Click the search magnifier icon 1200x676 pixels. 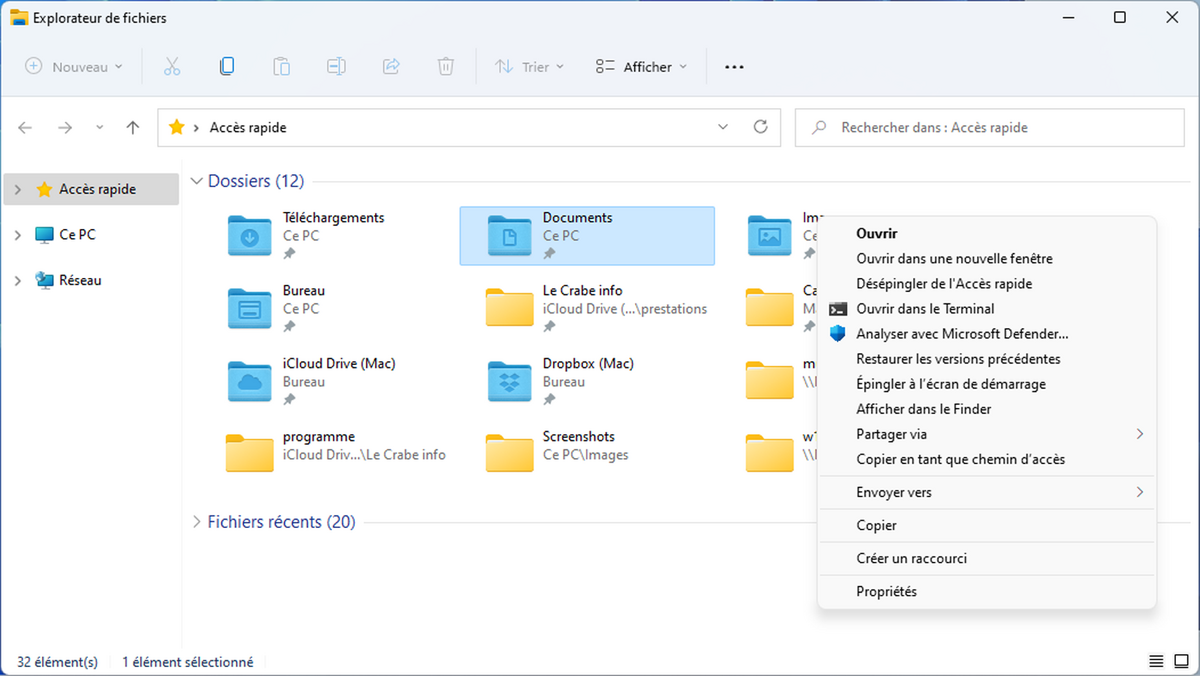coord(820,128)
